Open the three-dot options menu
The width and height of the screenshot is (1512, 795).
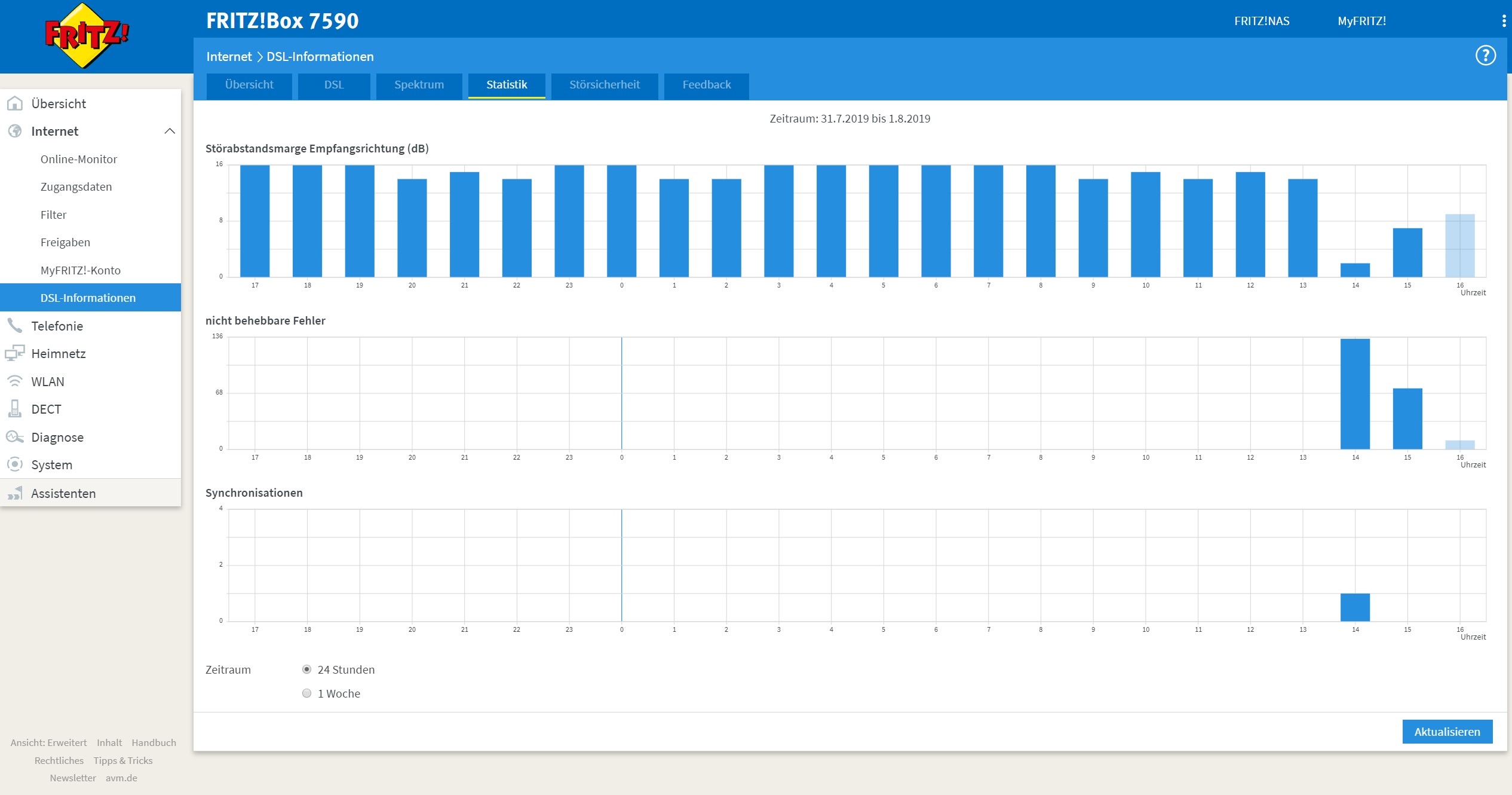[1504, 21]
